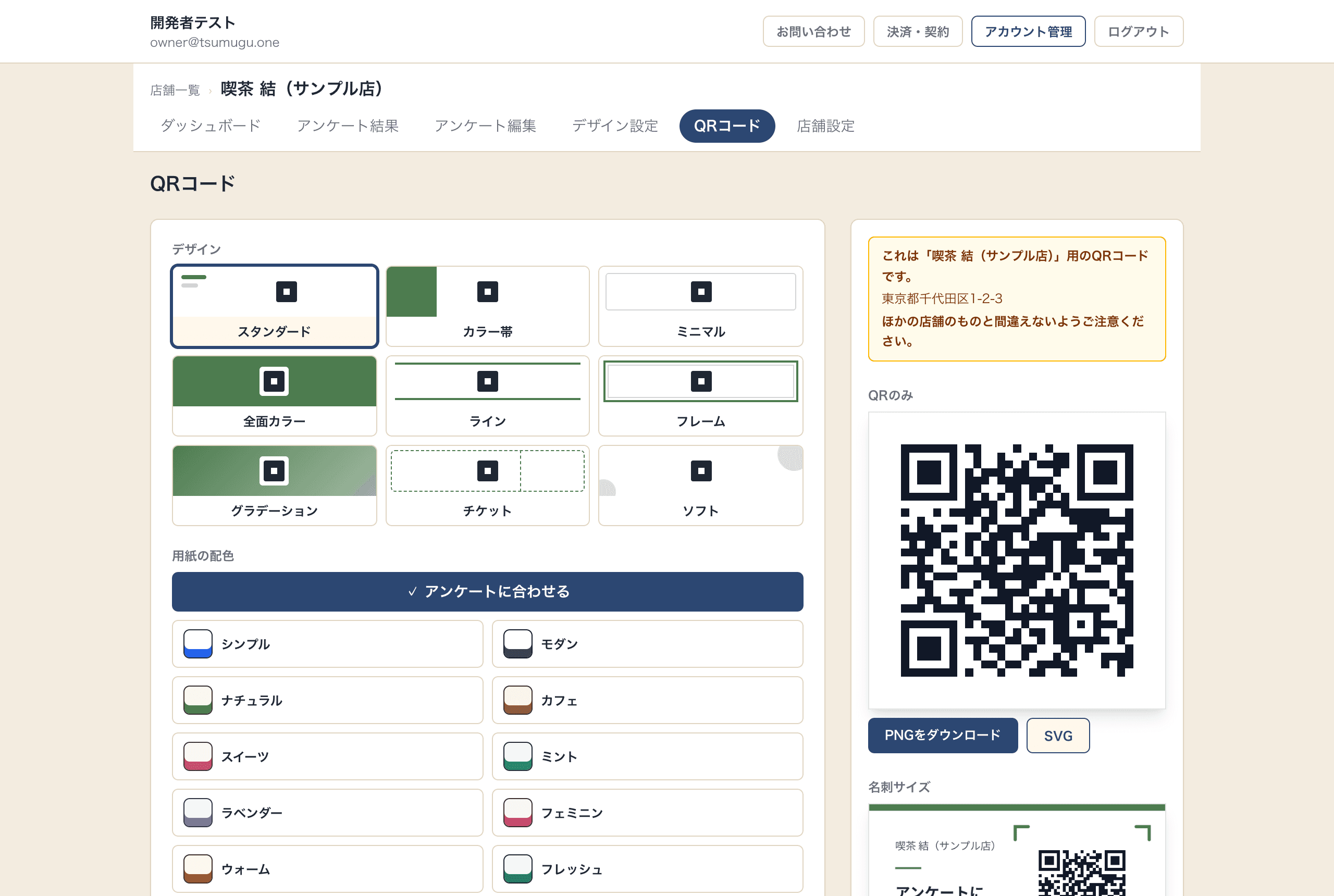Choose the カフェ brown palette

(x=648, y=700)
